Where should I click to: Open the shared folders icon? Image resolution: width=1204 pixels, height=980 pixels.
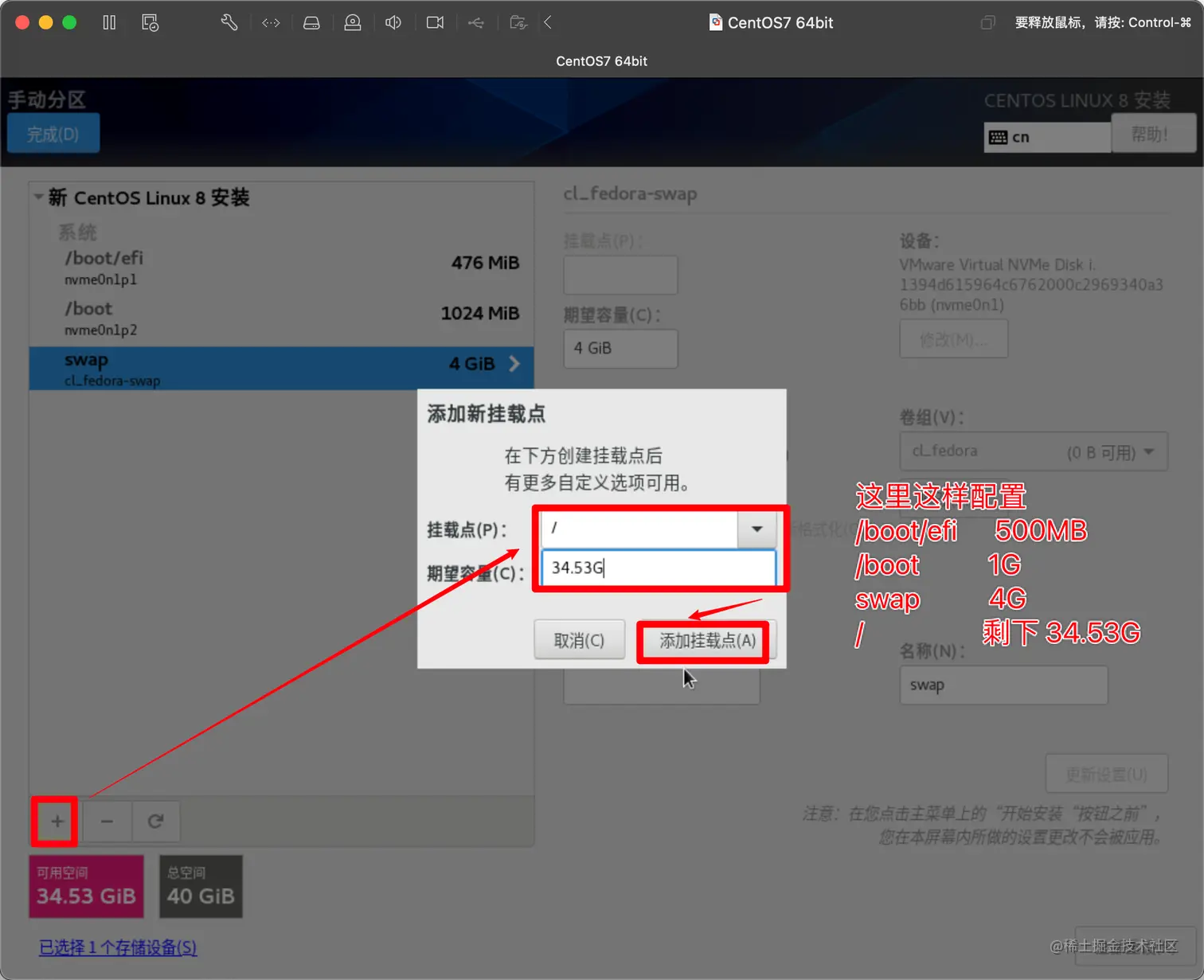coord(518,22)
